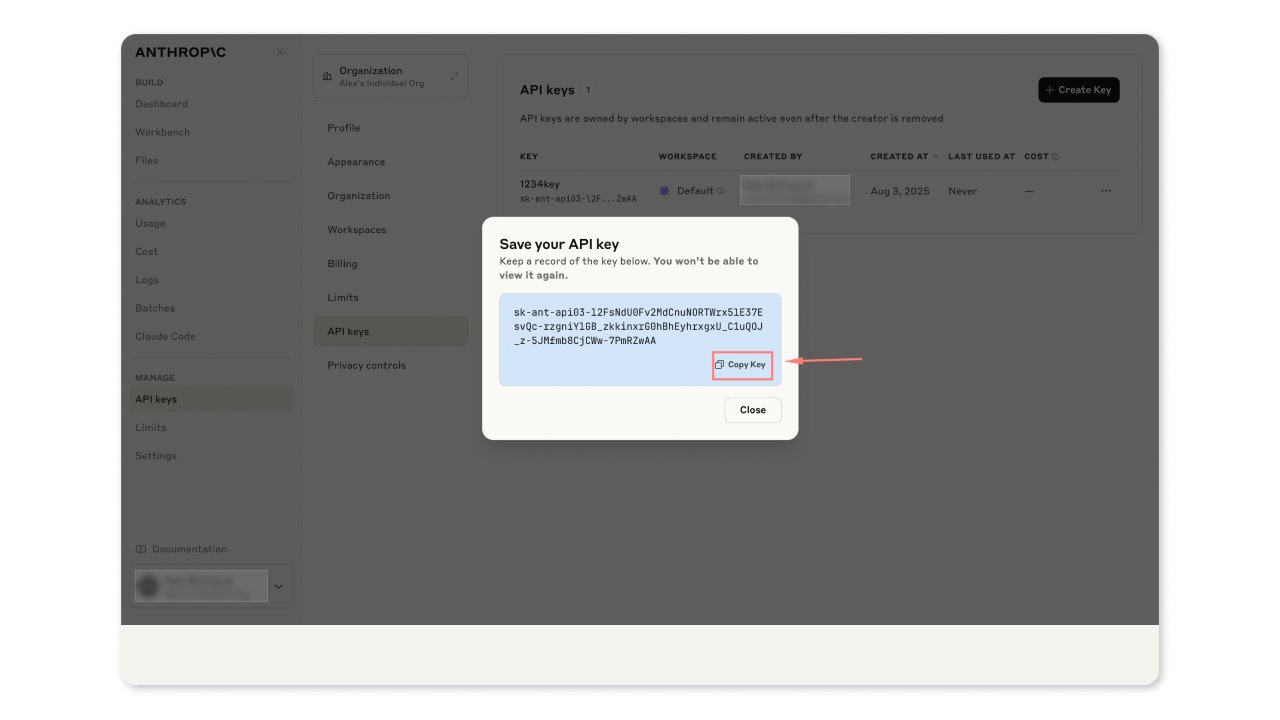
Task: Open the Privacy controls tab
Action: [367, 366]
